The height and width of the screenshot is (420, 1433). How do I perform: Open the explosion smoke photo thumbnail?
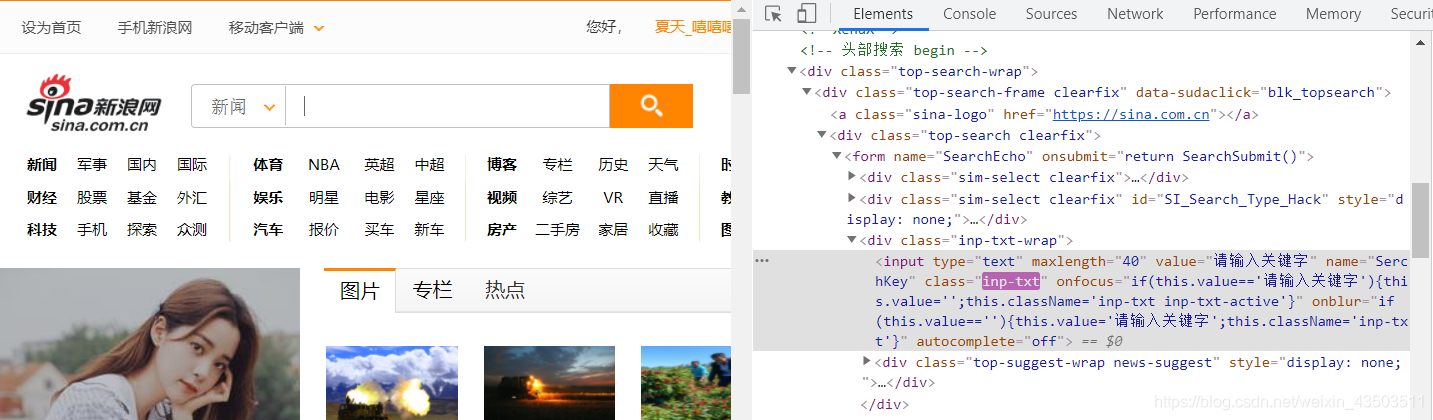[x=392, y=383]
